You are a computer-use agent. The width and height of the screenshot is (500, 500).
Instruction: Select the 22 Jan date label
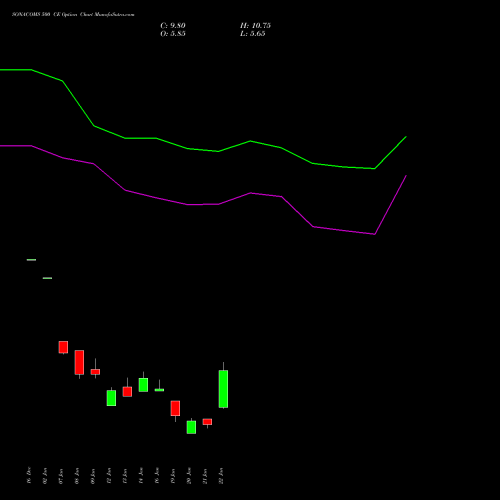[x=221, y=476]
